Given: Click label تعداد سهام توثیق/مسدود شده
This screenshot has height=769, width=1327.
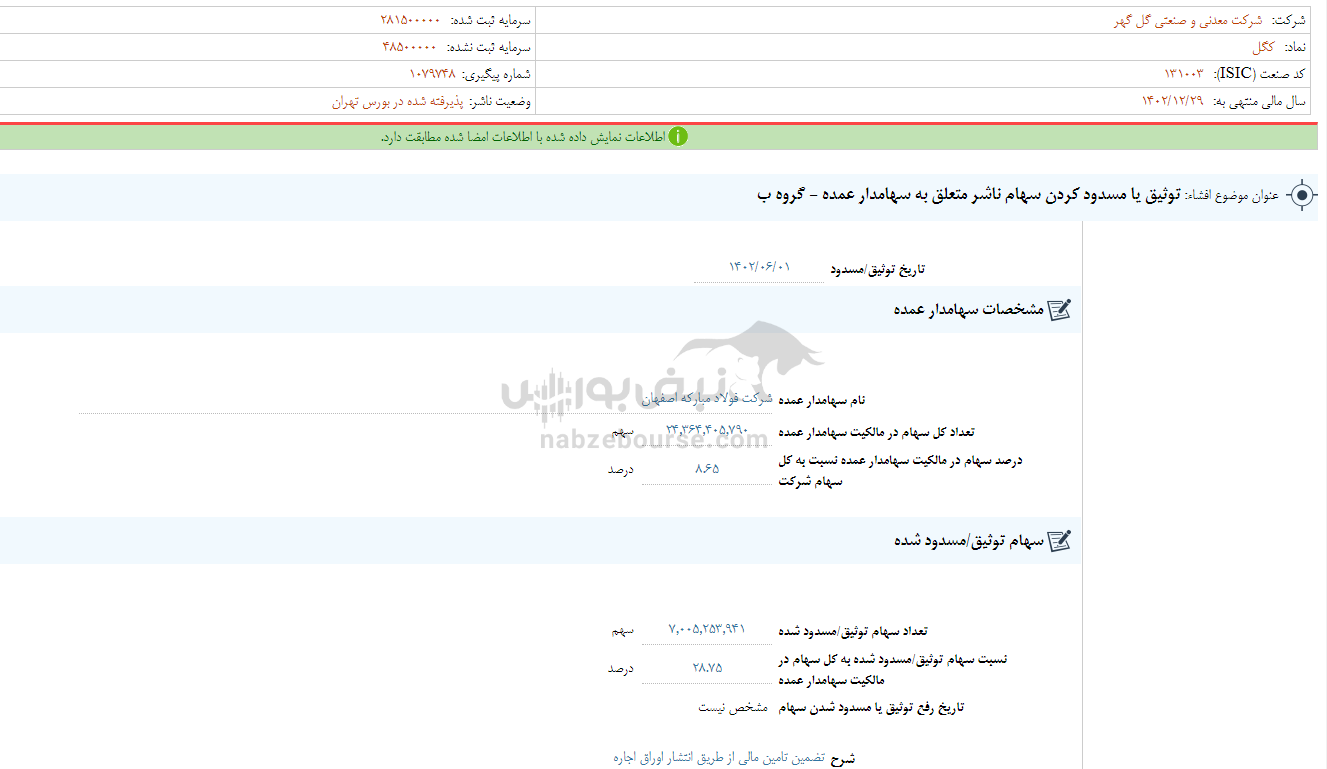Looking at the screenshot, I should (x=853, y=631).
